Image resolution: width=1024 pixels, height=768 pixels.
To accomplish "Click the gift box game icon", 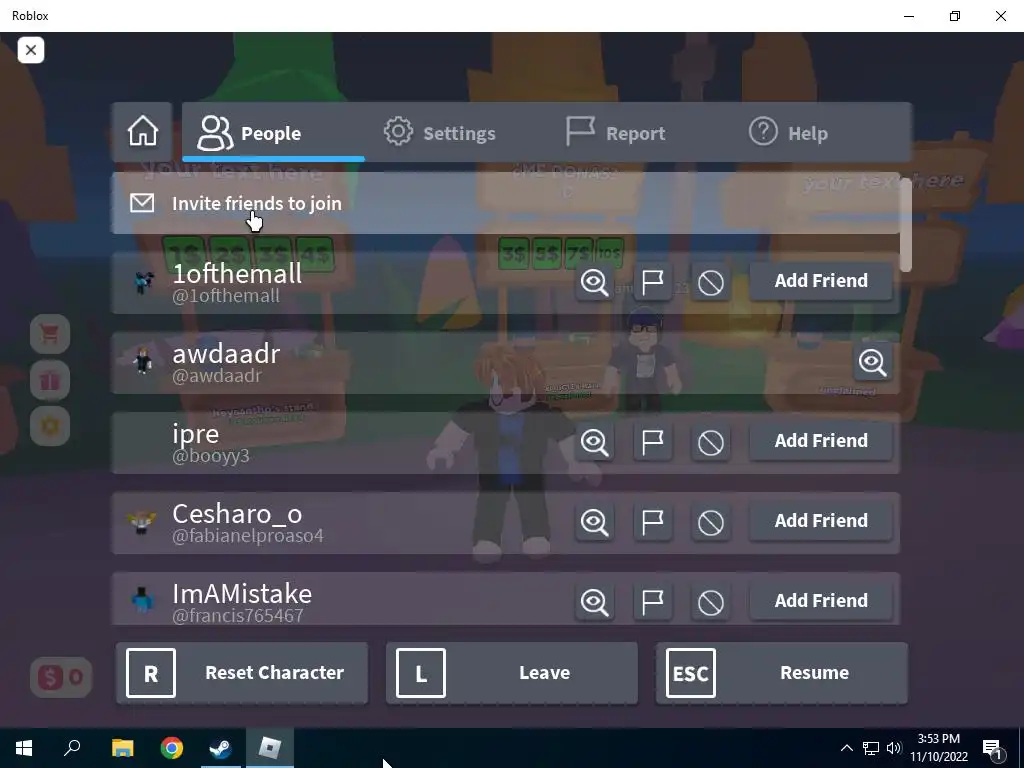I will [x=50, y=380].
